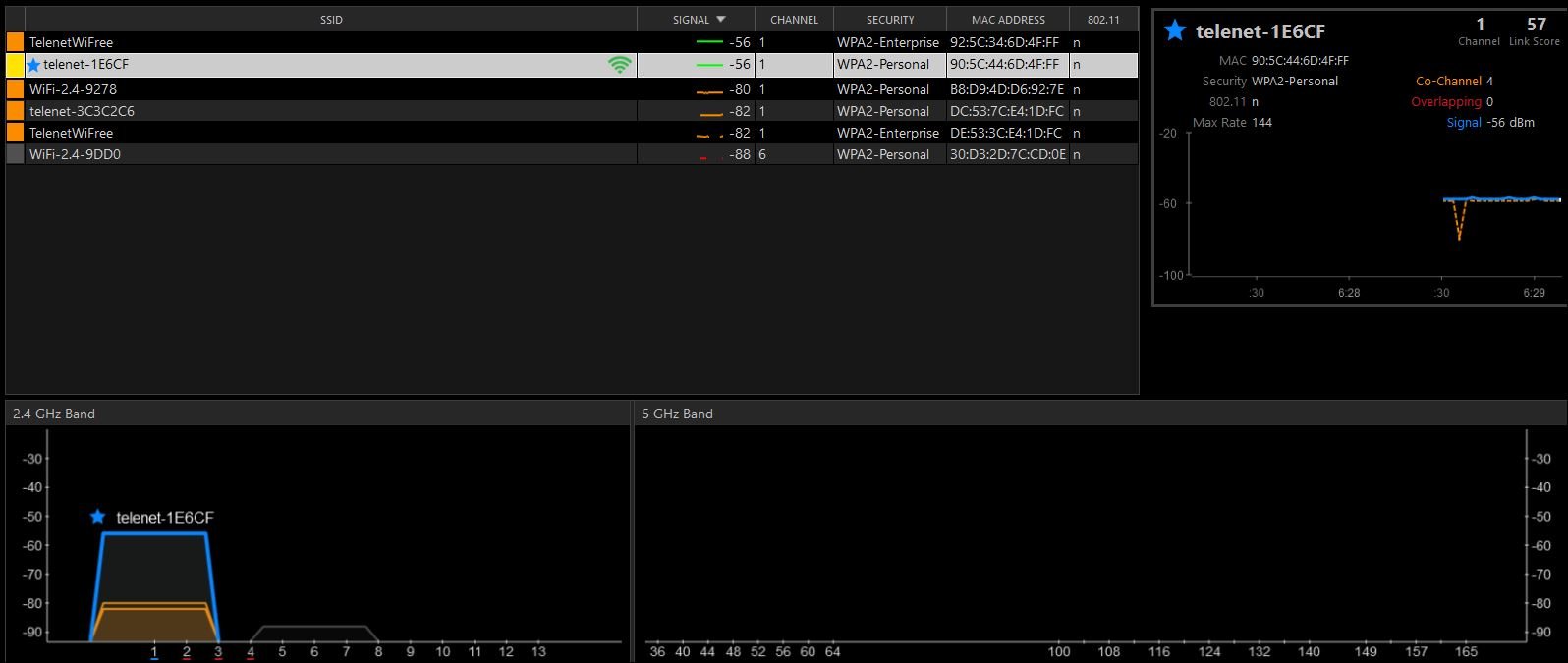Click the 5 GHz Band panel title
Image resolution: width=1568 pixels, height=663 pixels.
click(677, 414)
